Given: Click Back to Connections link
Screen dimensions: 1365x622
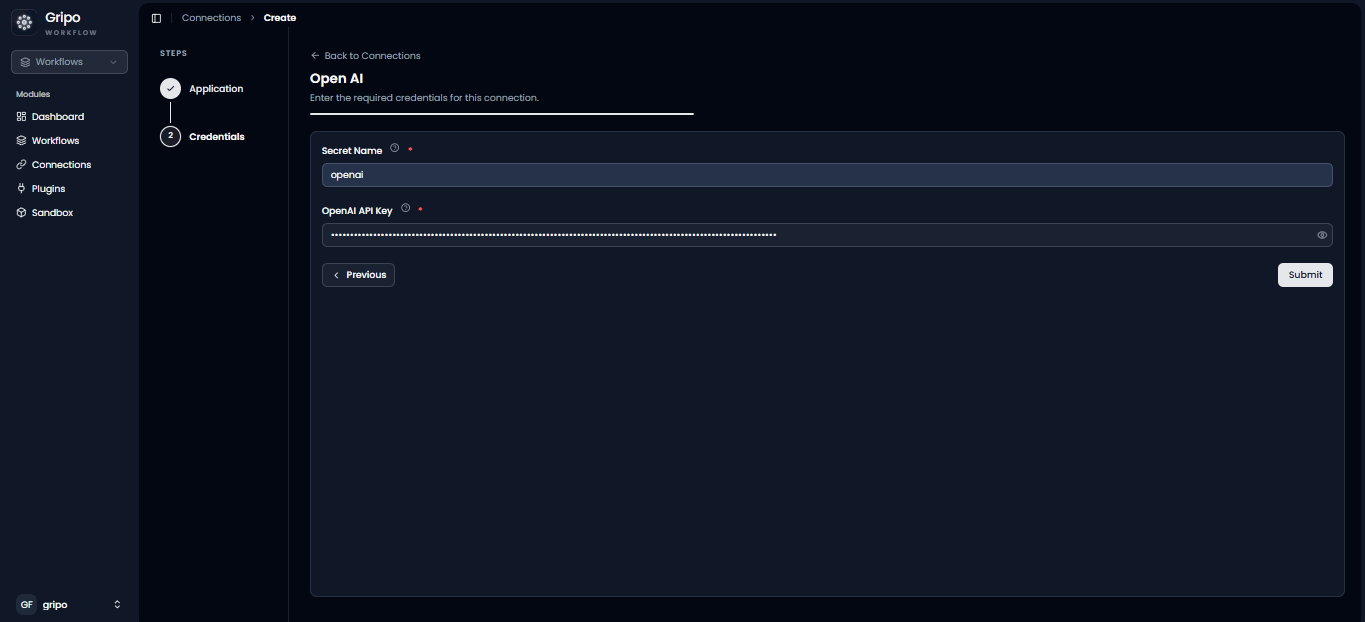Looking at the screenshot, I should pos(366,56).
